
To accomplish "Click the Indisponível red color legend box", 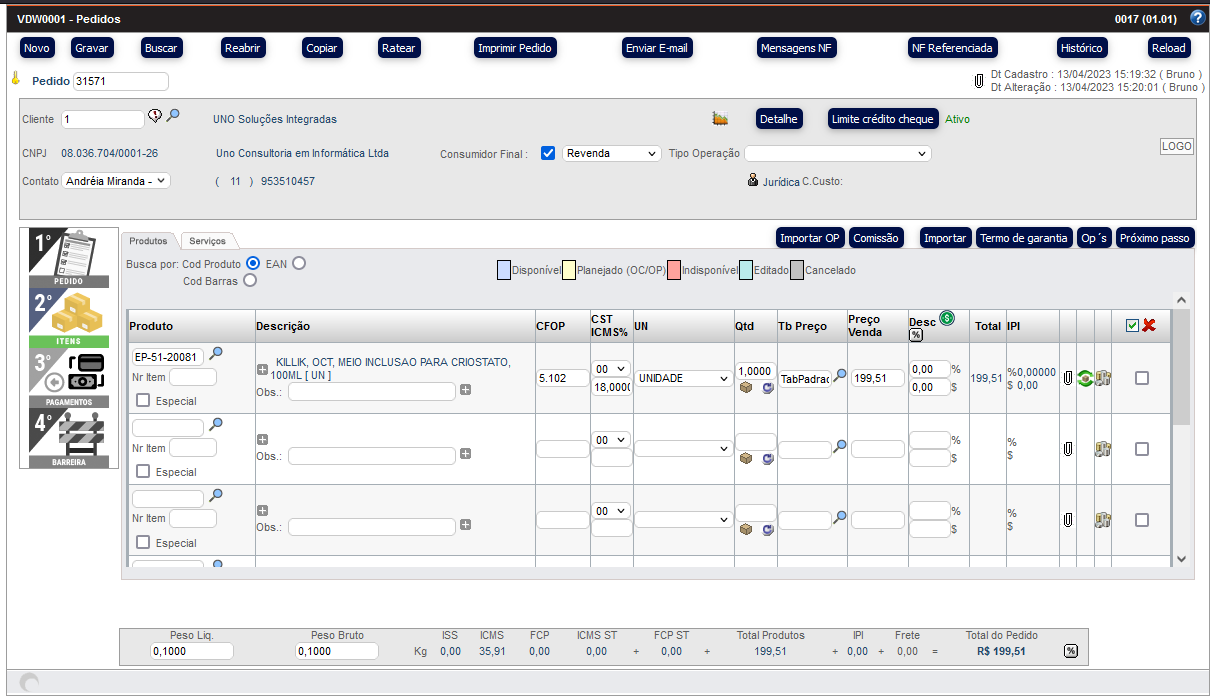I will [x=673, y=270].
